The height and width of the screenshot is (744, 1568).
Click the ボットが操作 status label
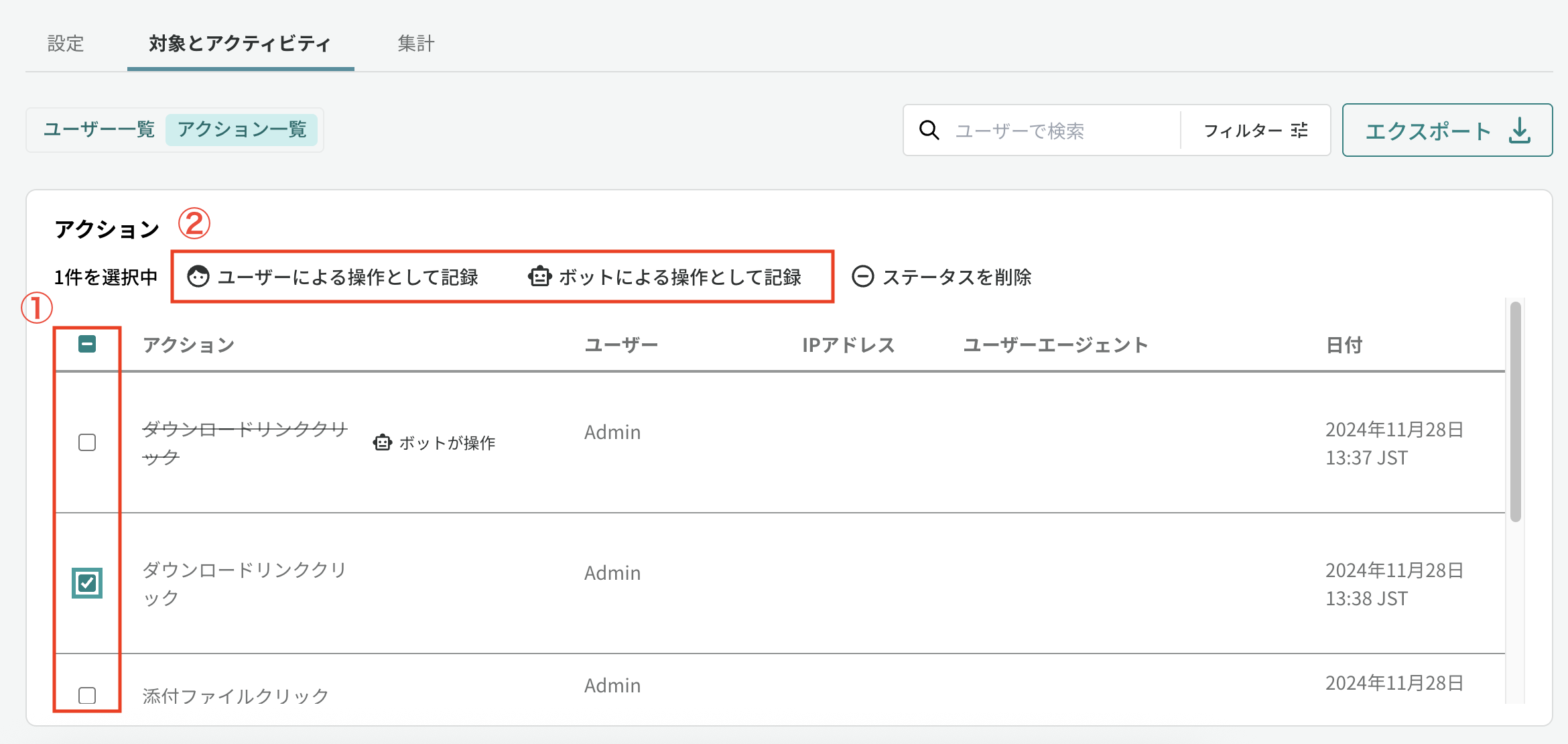[x=447, y=442]
